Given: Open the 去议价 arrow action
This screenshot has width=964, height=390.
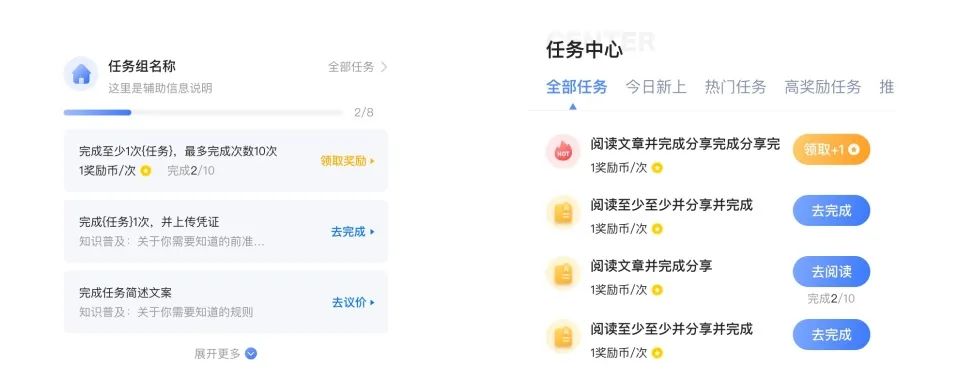Looking at the screenshot, I should tap(353, 303).
